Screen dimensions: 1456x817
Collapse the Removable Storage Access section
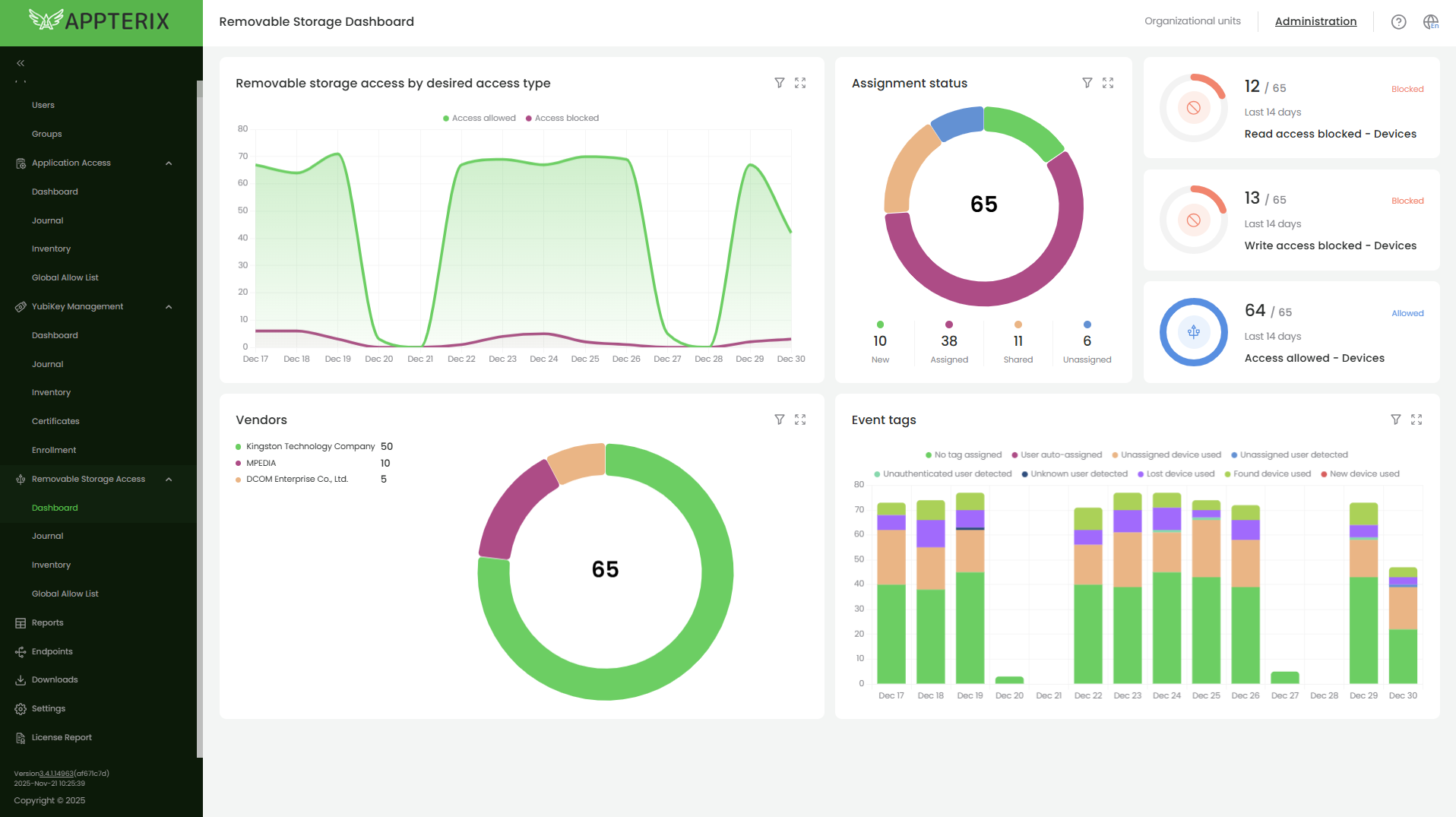click(x=169, y=480)
